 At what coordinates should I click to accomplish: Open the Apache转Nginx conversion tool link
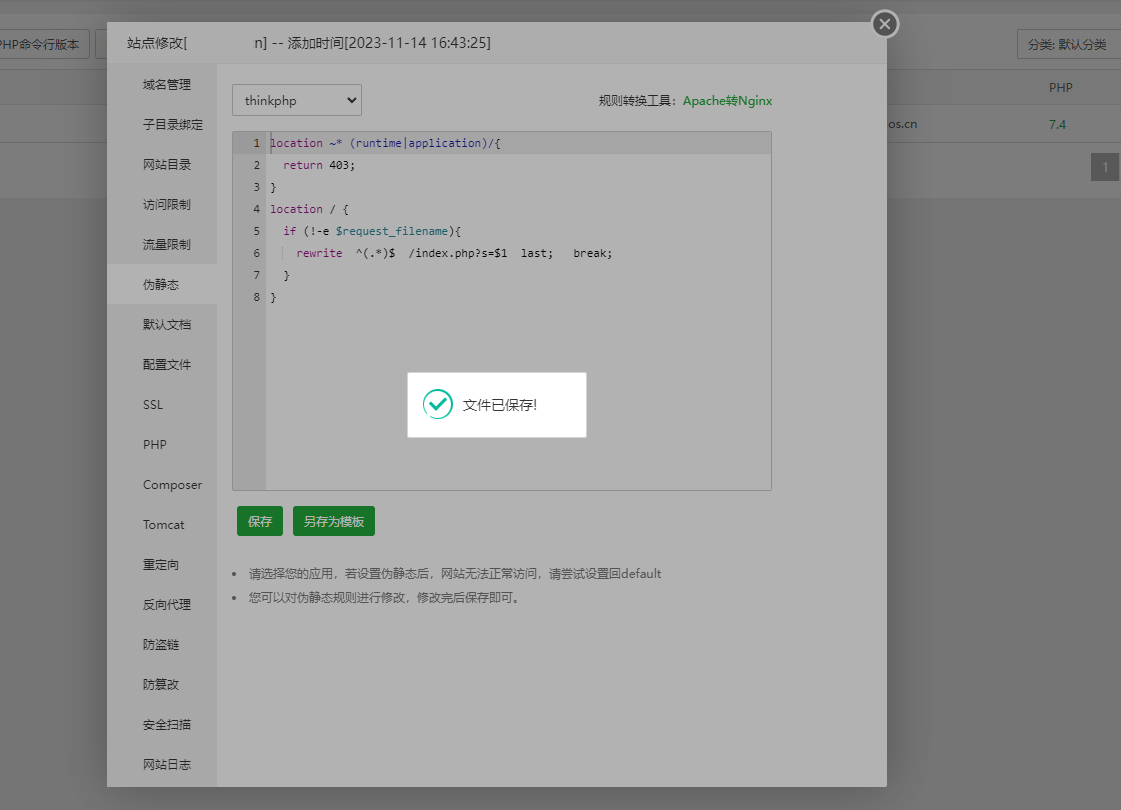(727, 101)
